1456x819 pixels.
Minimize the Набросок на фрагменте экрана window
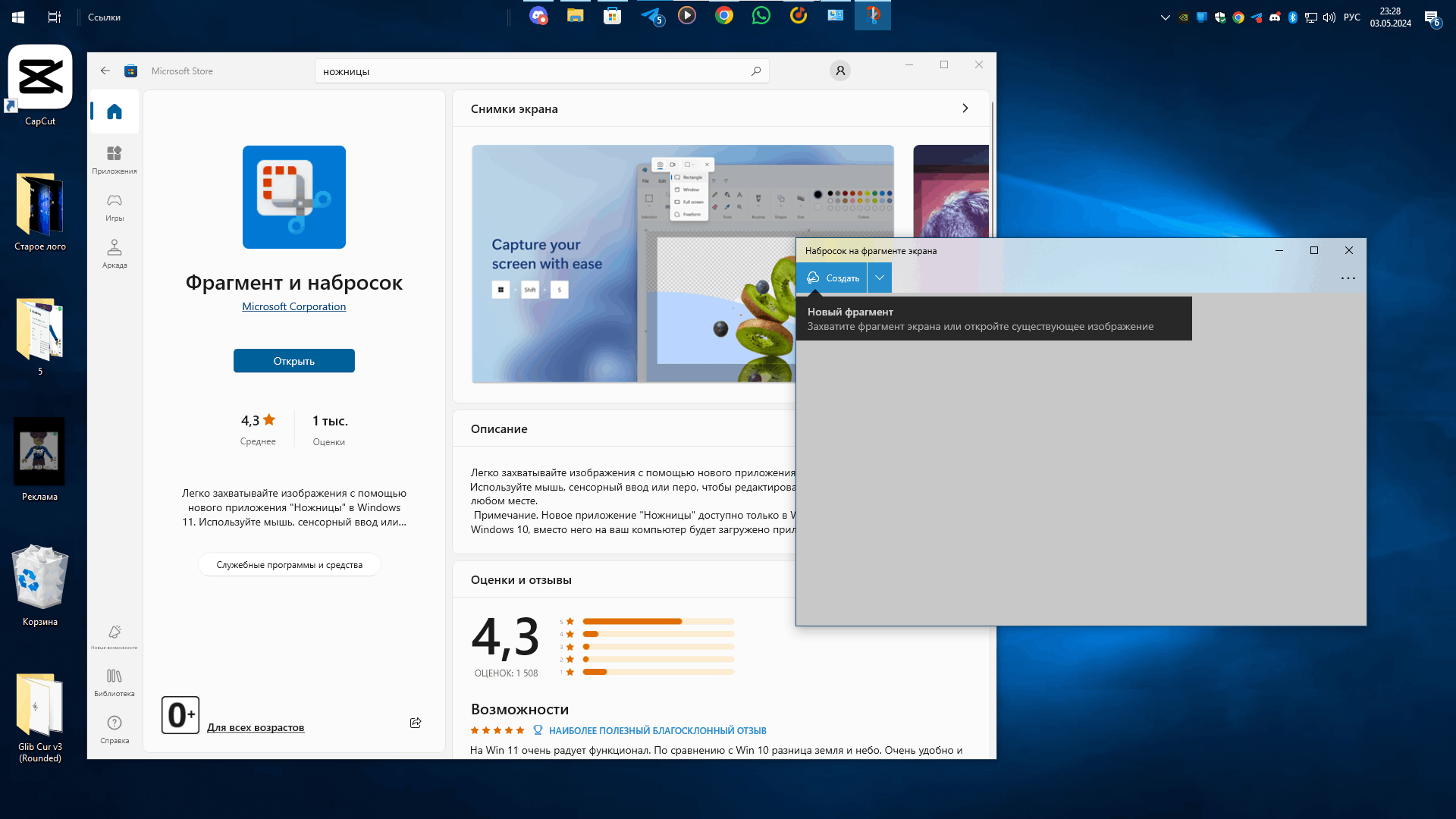1279,250
